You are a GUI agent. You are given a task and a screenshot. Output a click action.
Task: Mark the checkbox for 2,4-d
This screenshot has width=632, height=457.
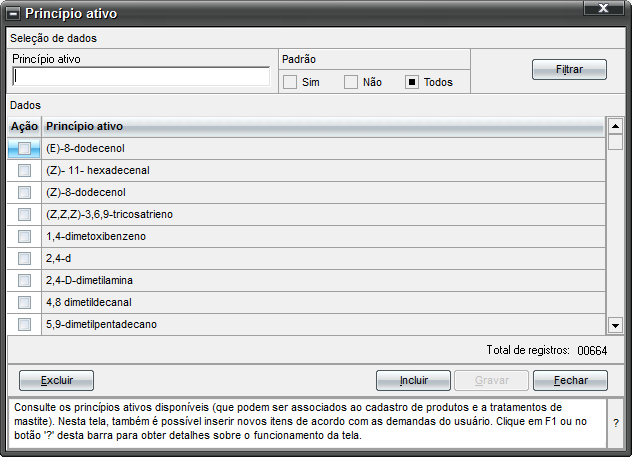24,258
